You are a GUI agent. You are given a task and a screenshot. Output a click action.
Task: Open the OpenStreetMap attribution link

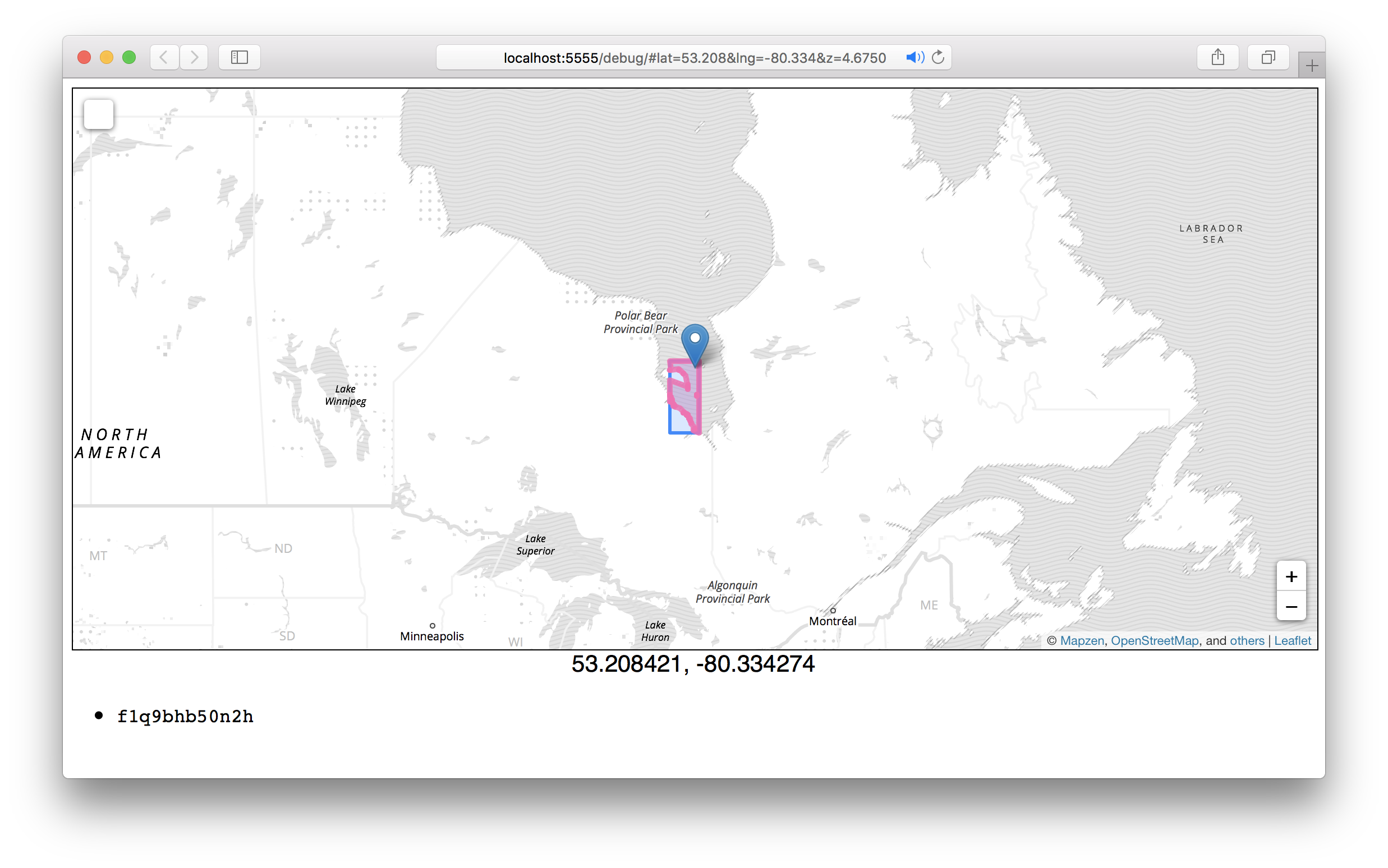pyautogui.click(x=1154, y=641)
